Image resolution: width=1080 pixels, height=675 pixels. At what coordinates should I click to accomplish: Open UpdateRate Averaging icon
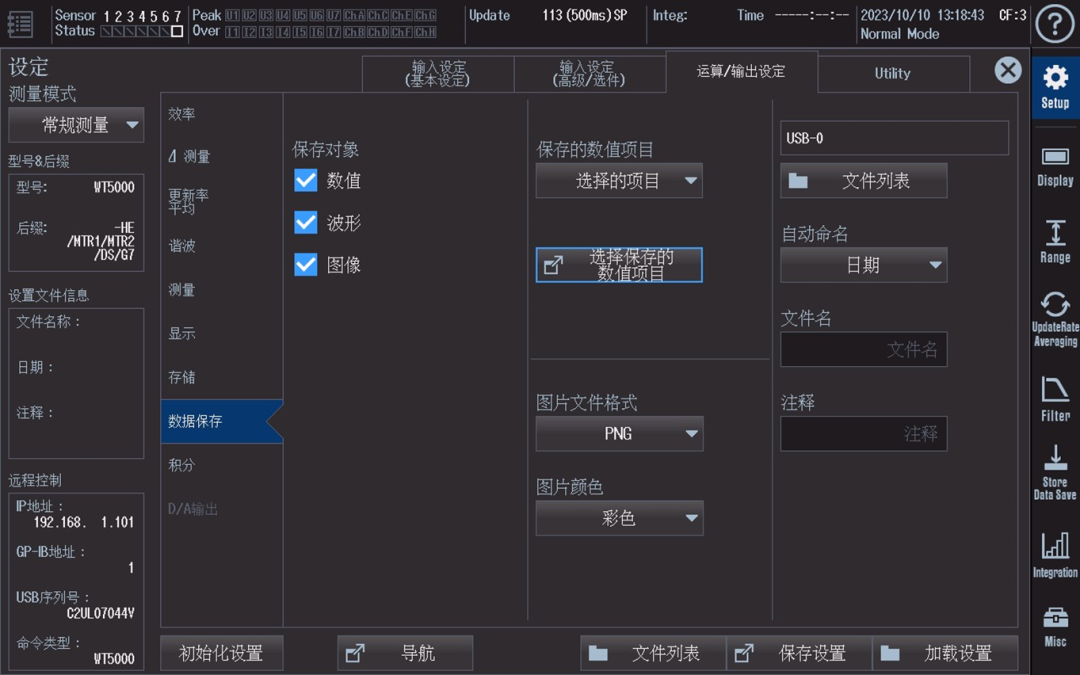[x=1055, y=319]
